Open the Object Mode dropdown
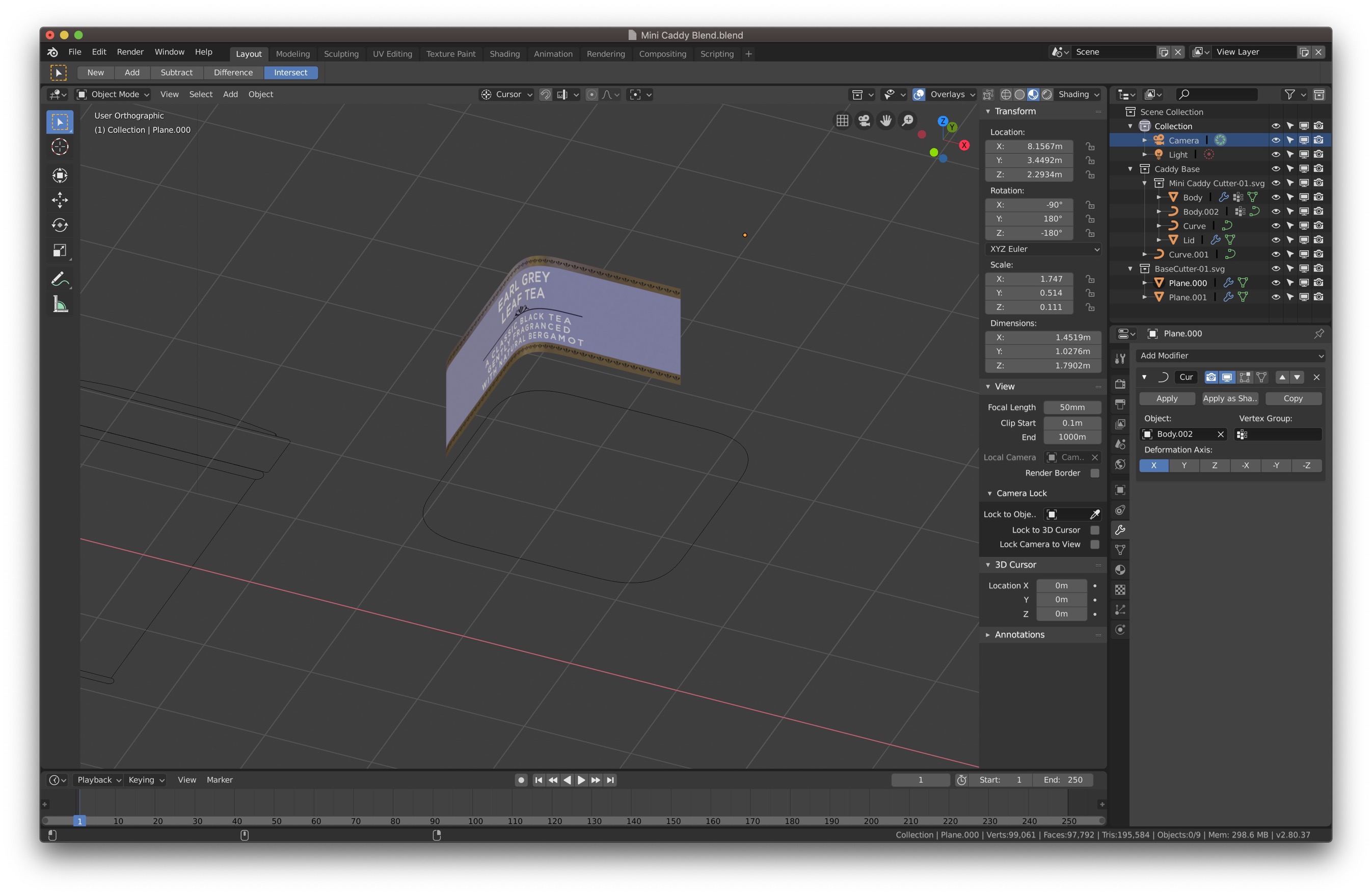Screen dimensions: 1372x895 [x=113, y=94]
